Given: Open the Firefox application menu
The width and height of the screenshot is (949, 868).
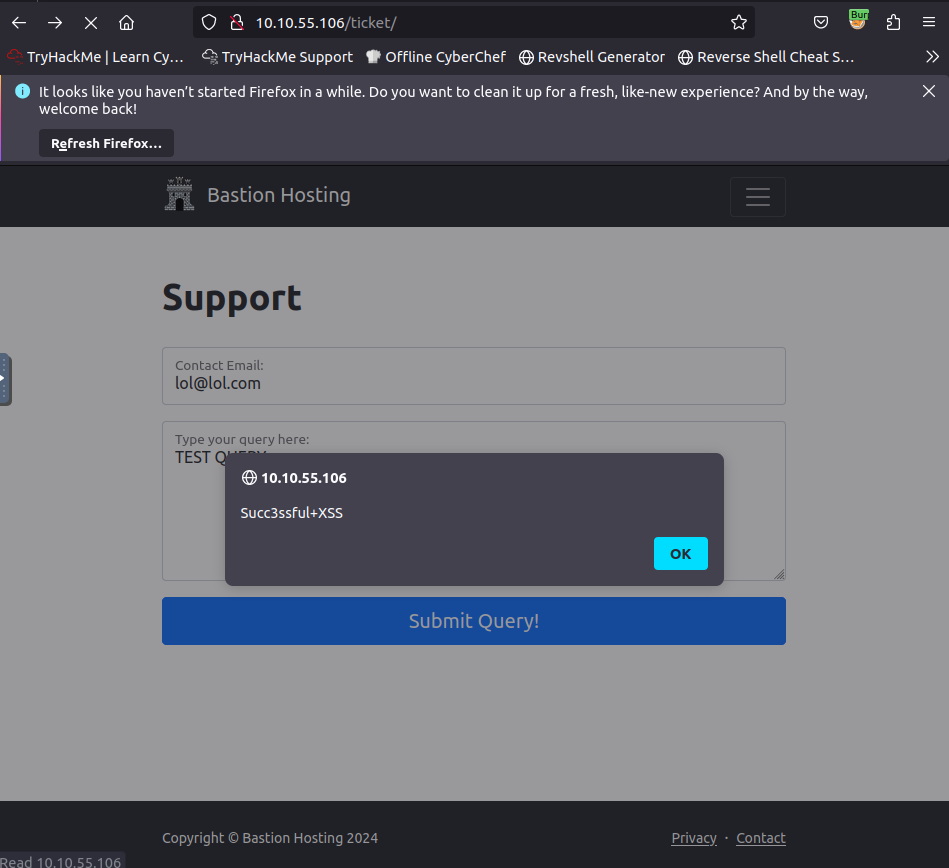Looking at the screenshot, I should pos(929,22).
